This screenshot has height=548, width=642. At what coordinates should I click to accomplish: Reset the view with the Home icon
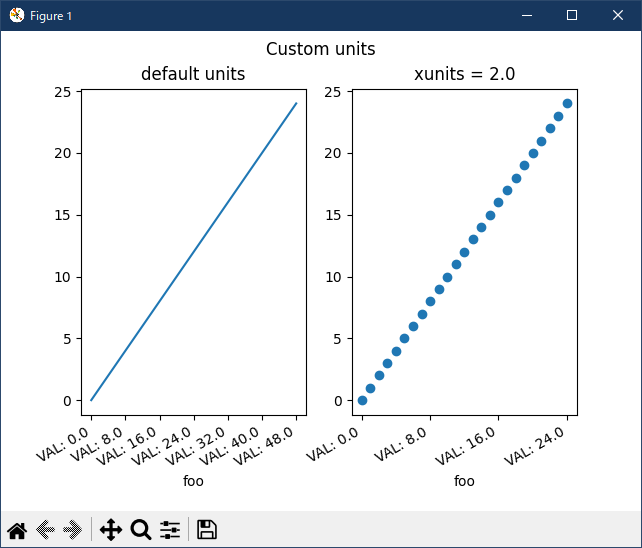(x=17, y=530)
